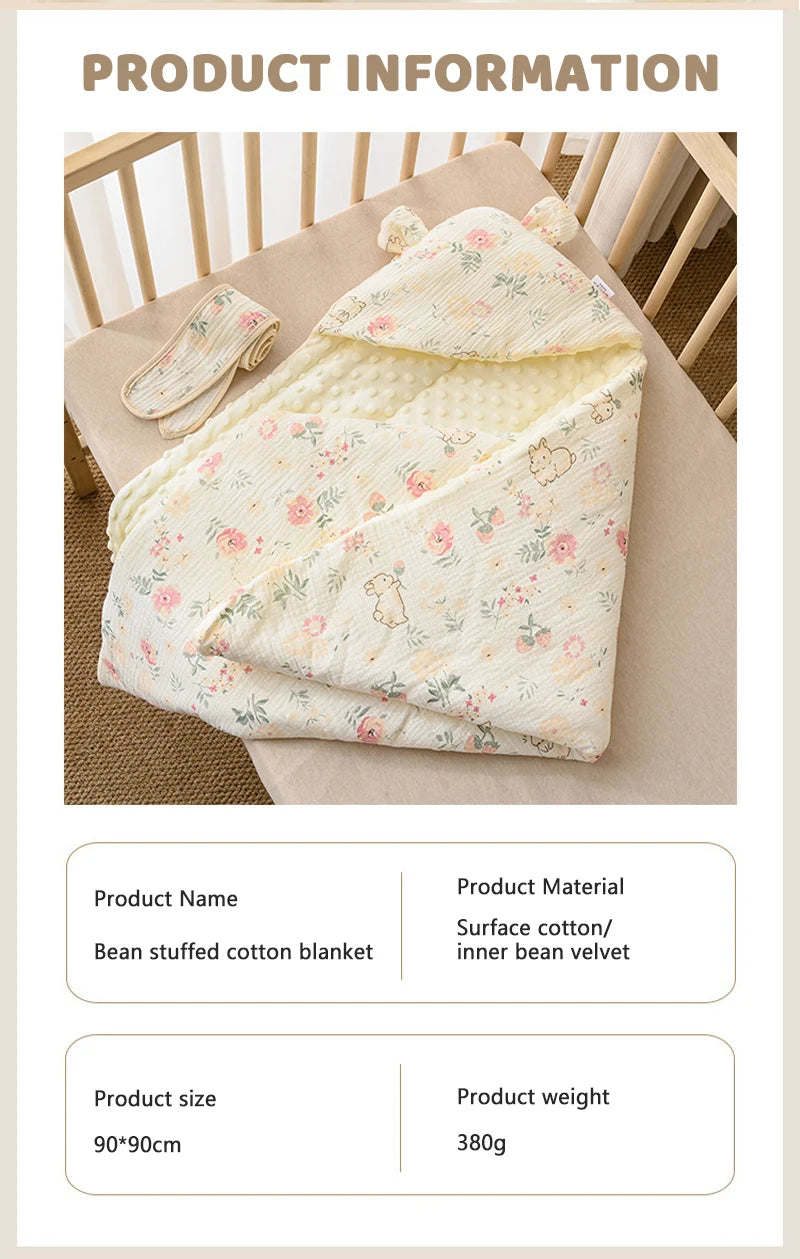Click the Product Material label
This screenshot has height=1259, width=800.
coord(540,886)
